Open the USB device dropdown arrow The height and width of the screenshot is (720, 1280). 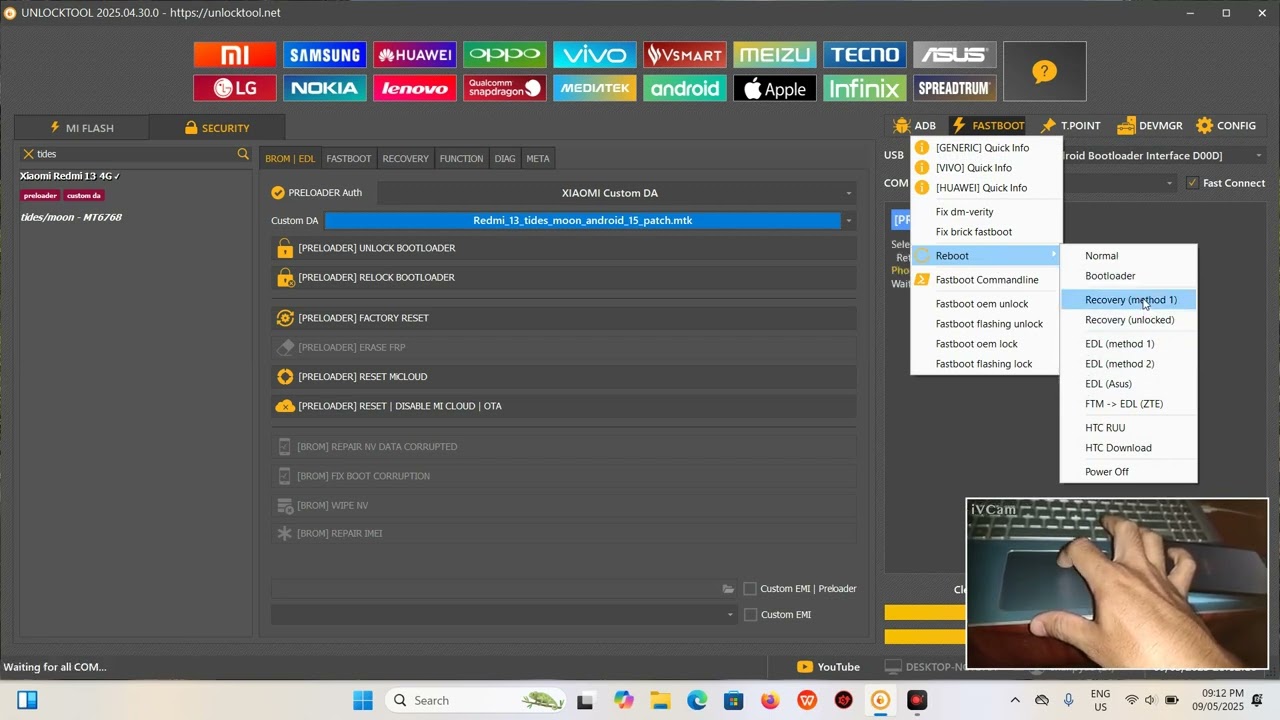pyautogui.click(x=1259, y=156)
